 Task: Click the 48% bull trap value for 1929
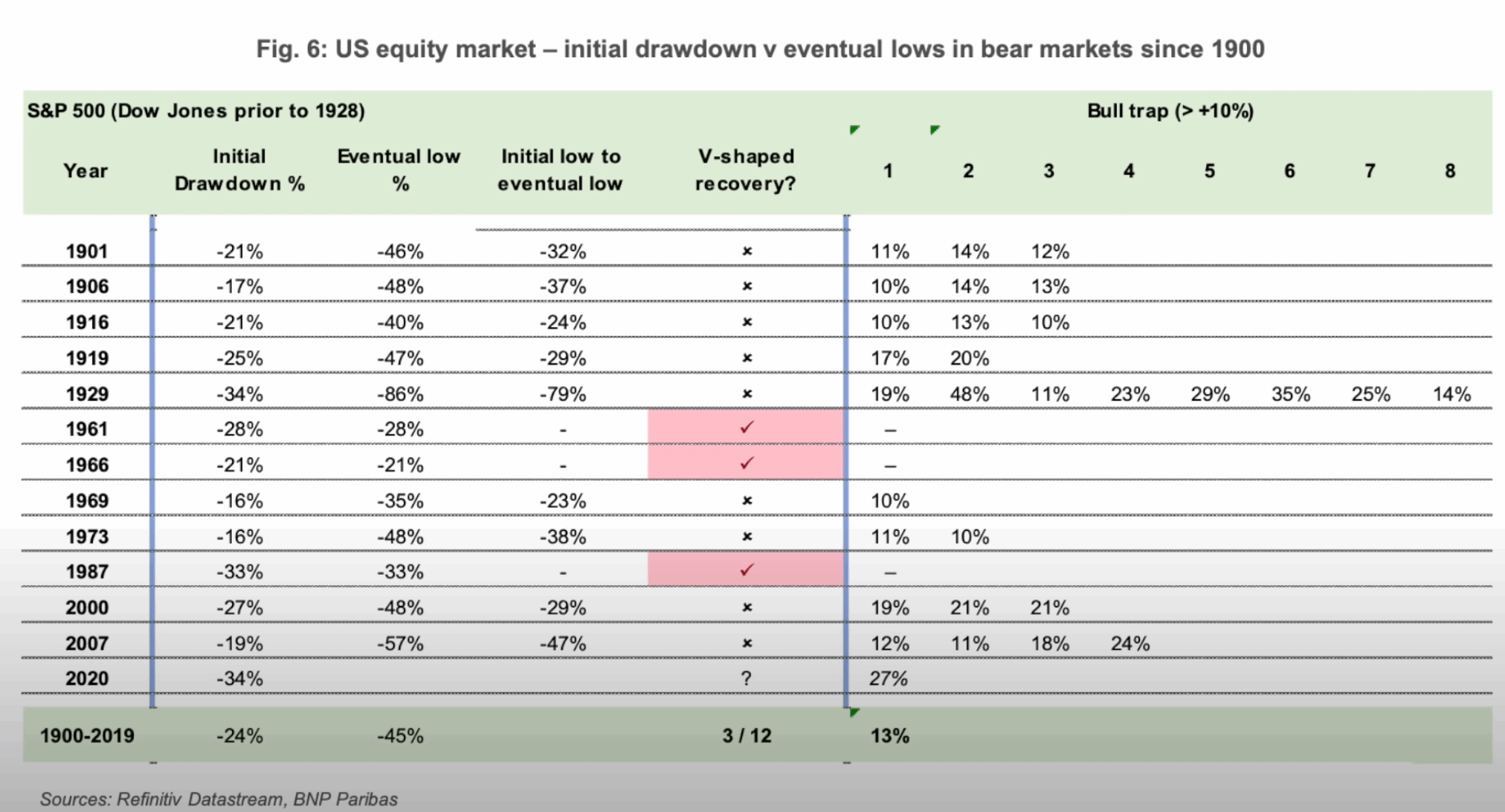tap(970, 394)
